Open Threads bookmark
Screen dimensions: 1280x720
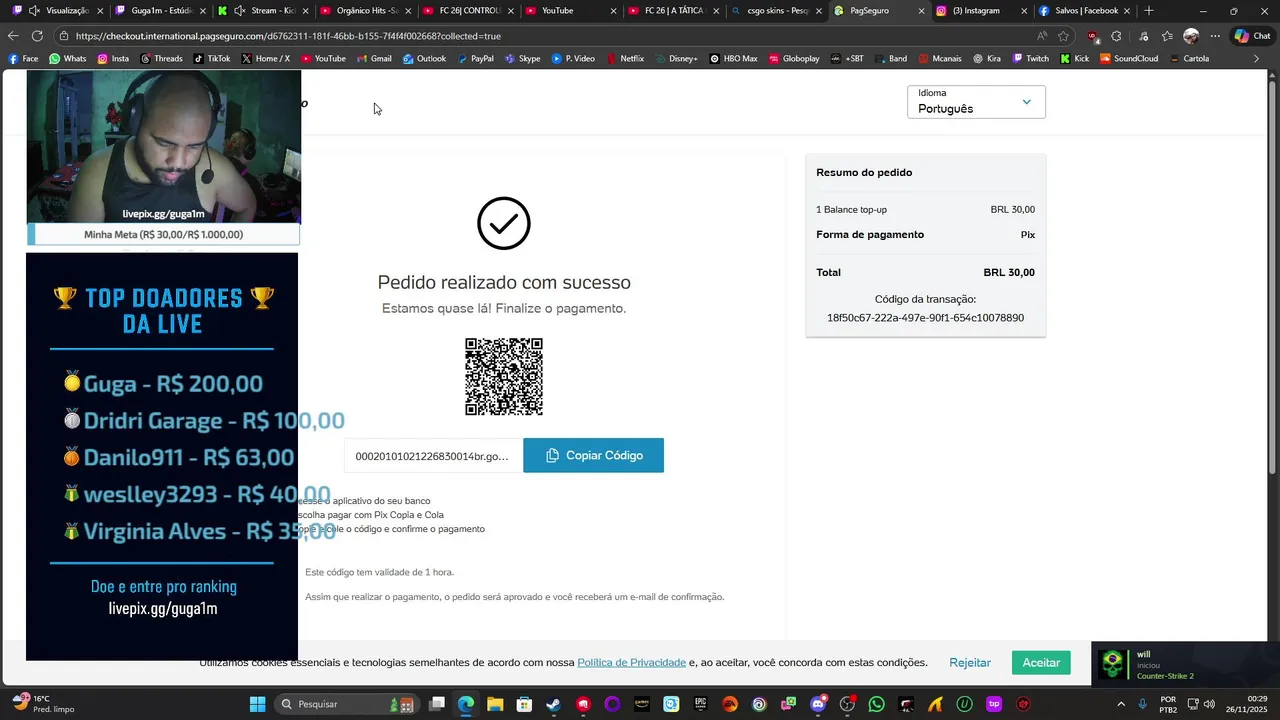click(x=161, y=59)
